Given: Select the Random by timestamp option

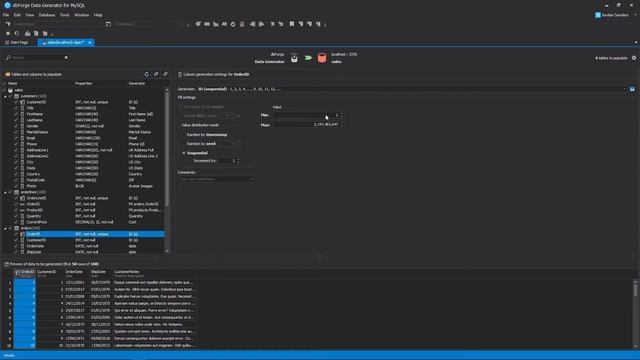Looking at the screenshot, I should [207, 135].
